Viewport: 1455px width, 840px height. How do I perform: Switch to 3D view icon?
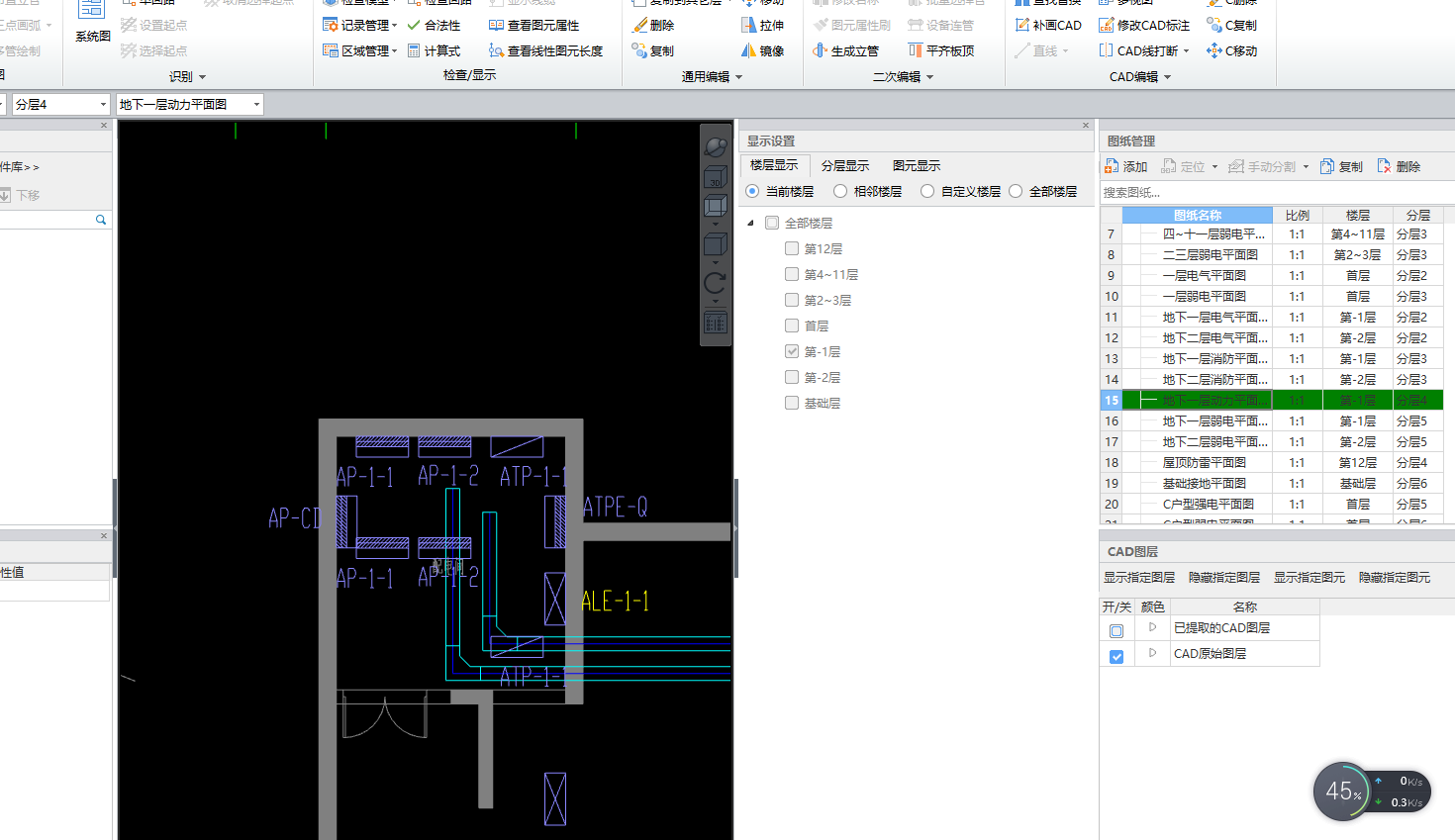pos(716,178)
